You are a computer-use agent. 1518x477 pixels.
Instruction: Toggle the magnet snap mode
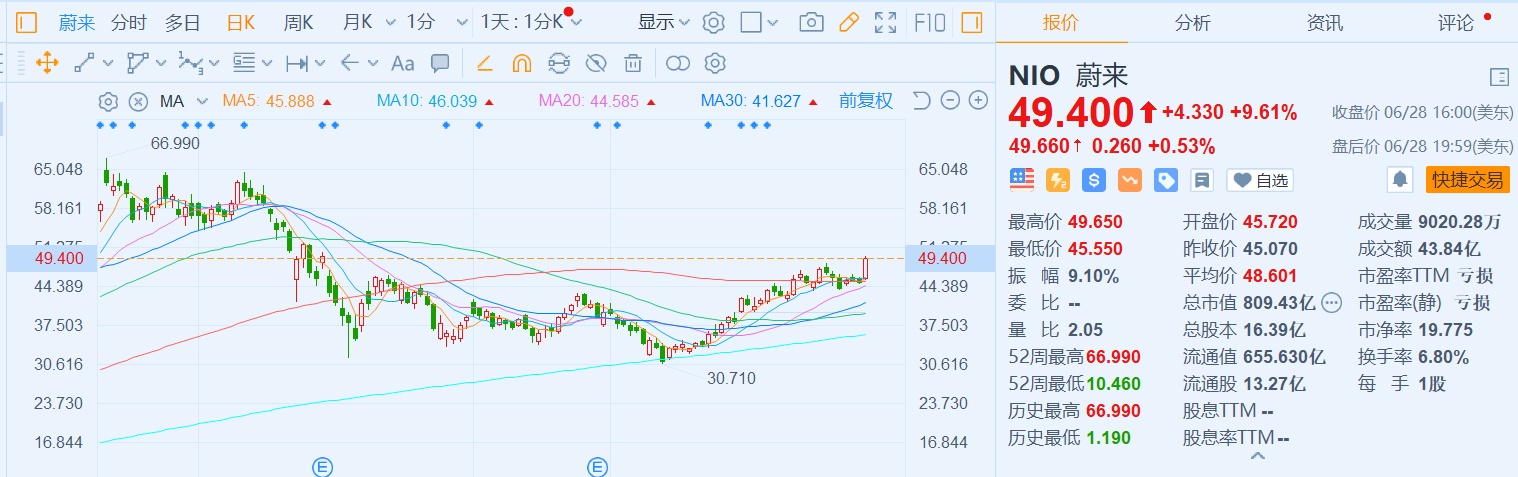pyautogui.click(x=521, y=63)
